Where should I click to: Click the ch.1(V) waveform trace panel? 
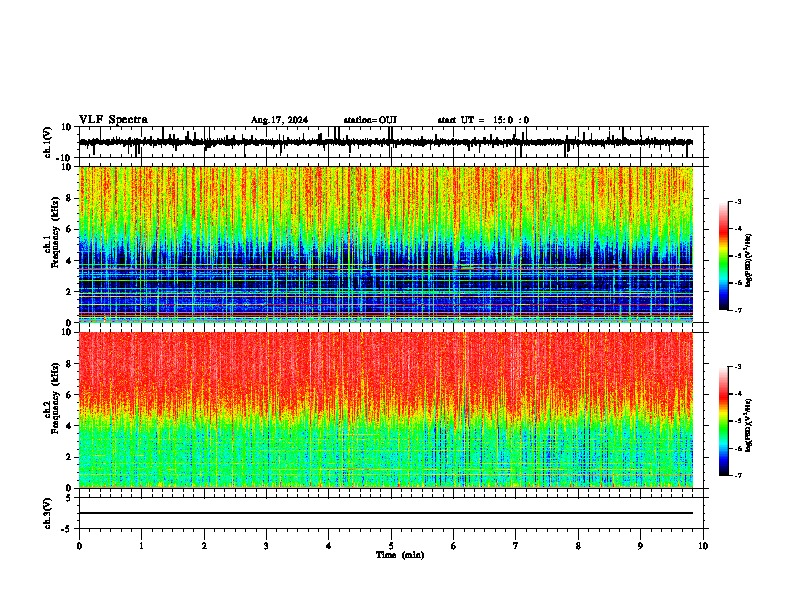[x=391, y=142]
